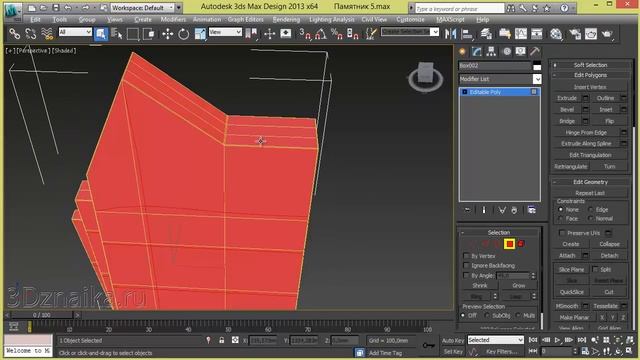Open the Select by Name dialog

tap(117, 34)
